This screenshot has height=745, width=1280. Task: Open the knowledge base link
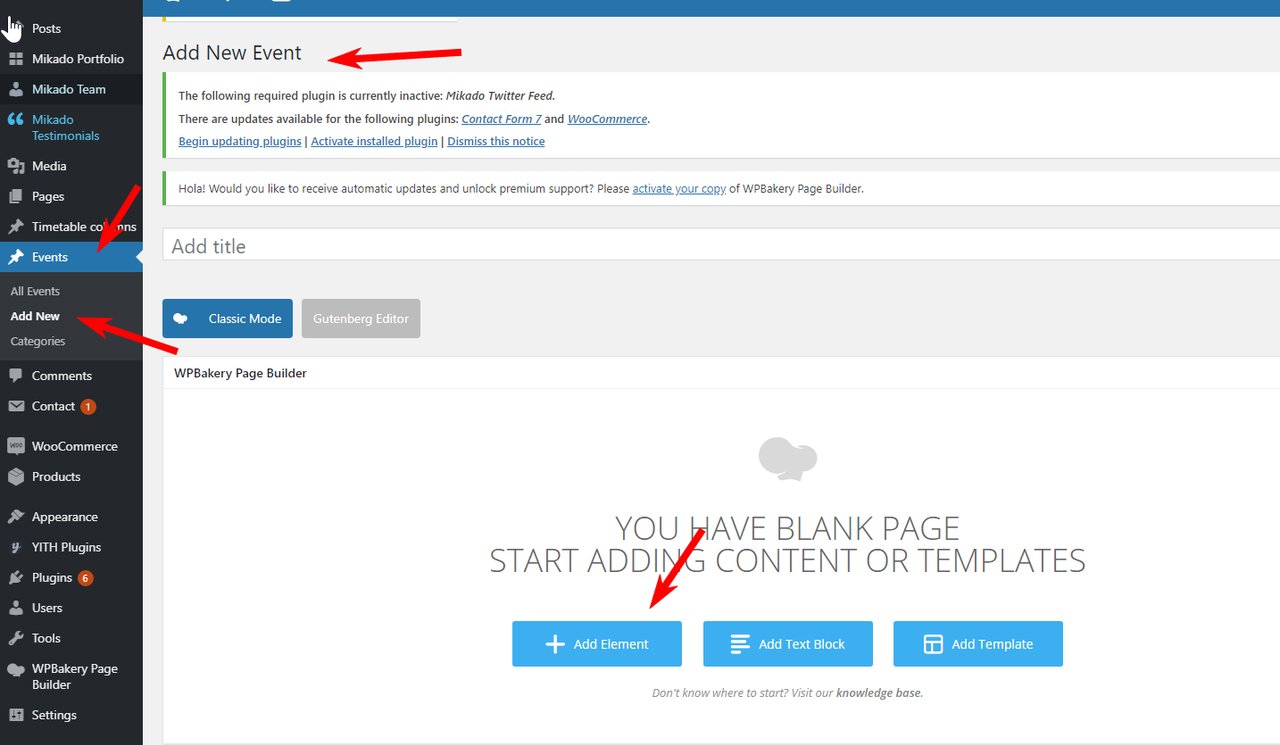tap(879, 692)
